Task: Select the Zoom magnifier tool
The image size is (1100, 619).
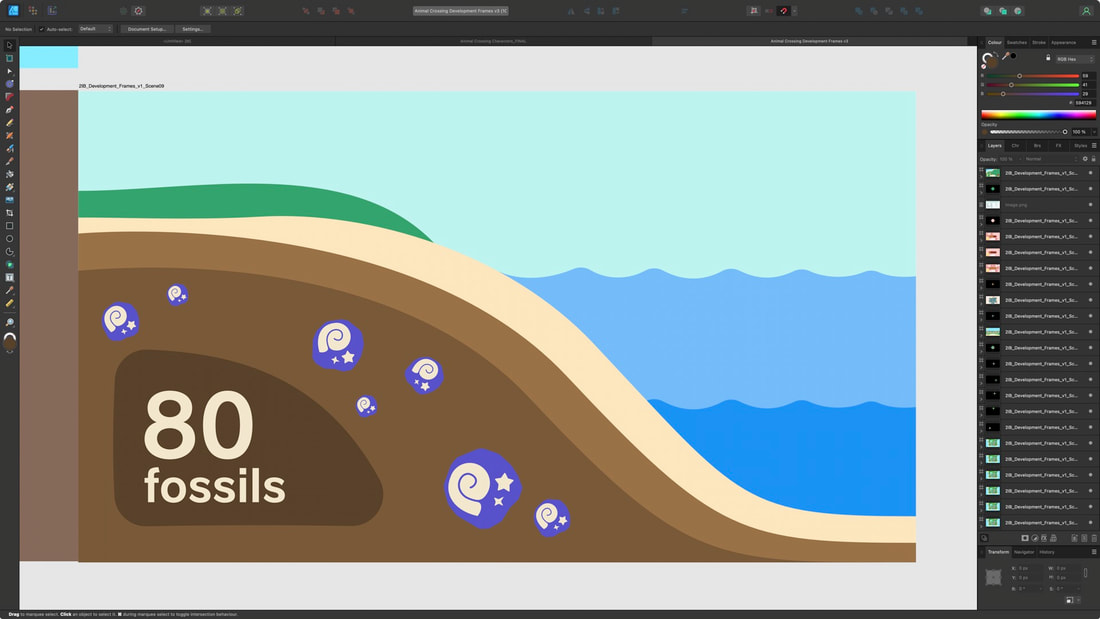Action: 9,322
